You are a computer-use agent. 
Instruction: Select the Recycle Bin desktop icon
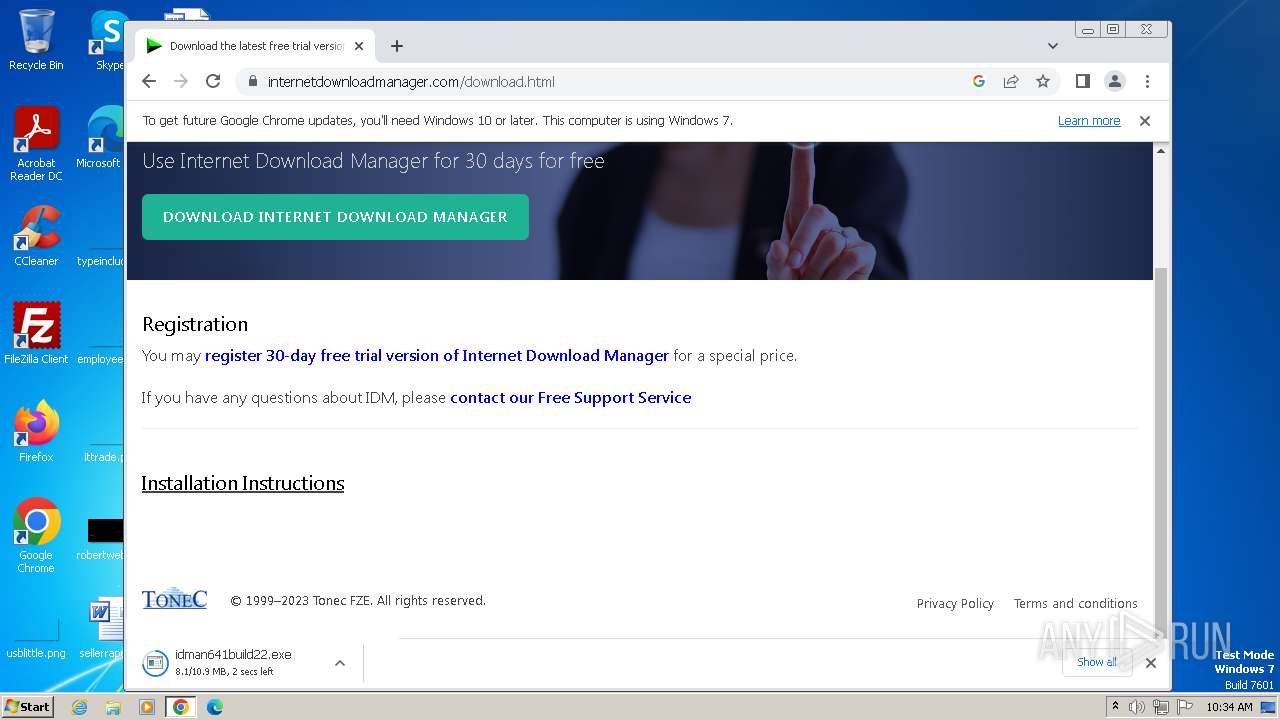coord(36,40)
